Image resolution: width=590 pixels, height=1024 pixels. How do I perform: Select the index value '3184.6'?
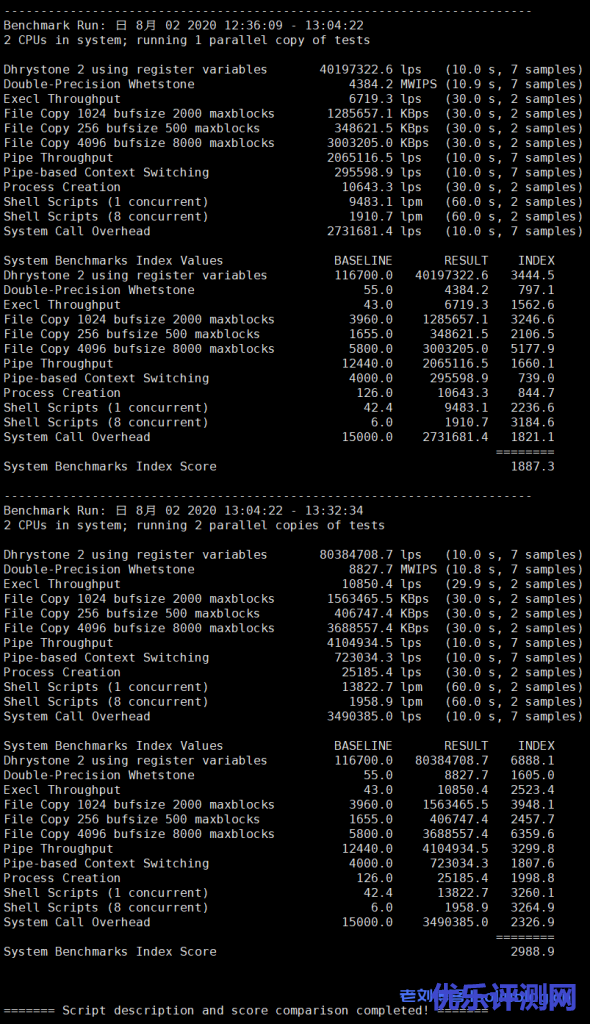[533, 422]
